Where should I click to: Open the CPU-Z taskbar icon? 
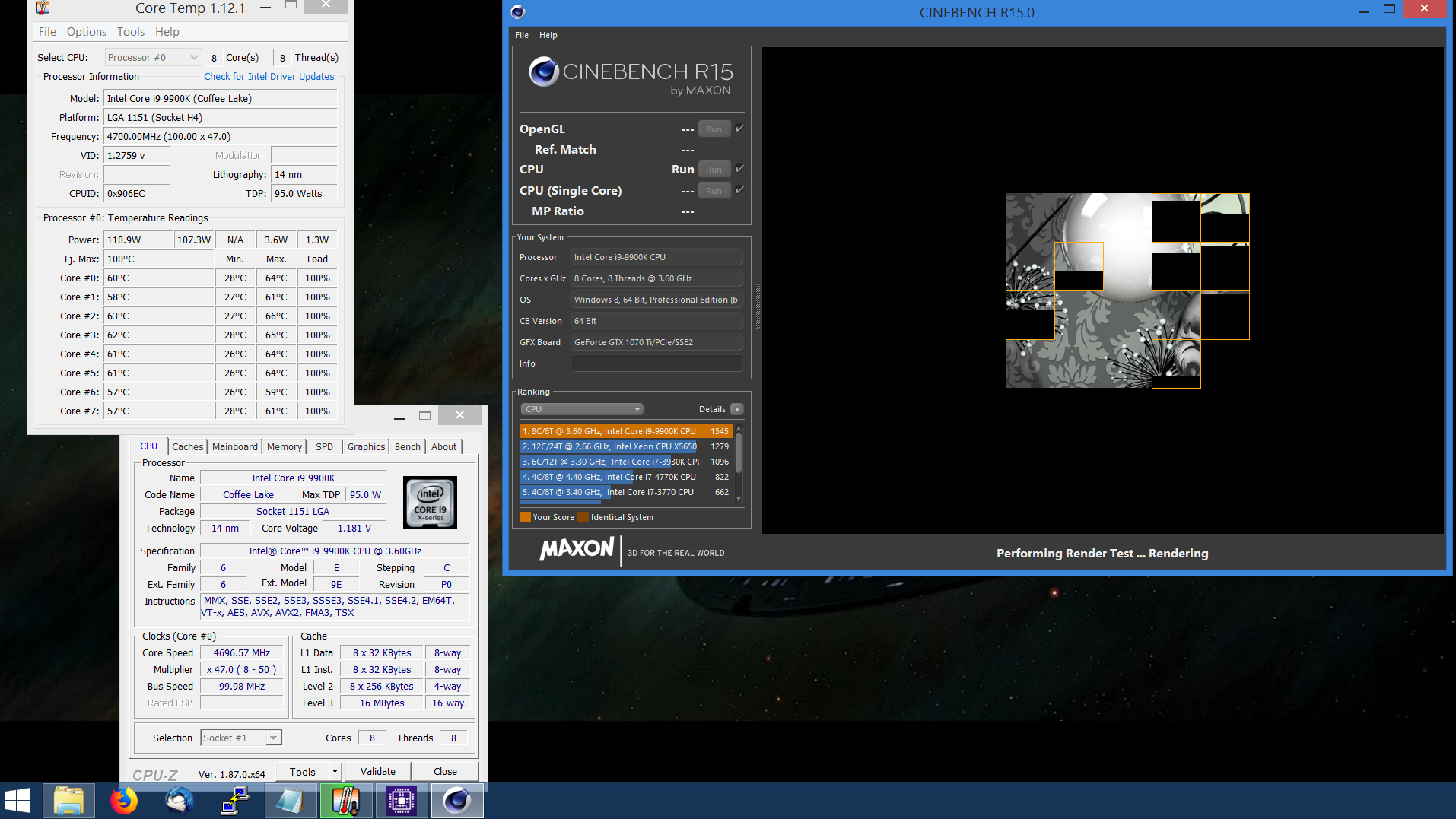tap(401, 801)
